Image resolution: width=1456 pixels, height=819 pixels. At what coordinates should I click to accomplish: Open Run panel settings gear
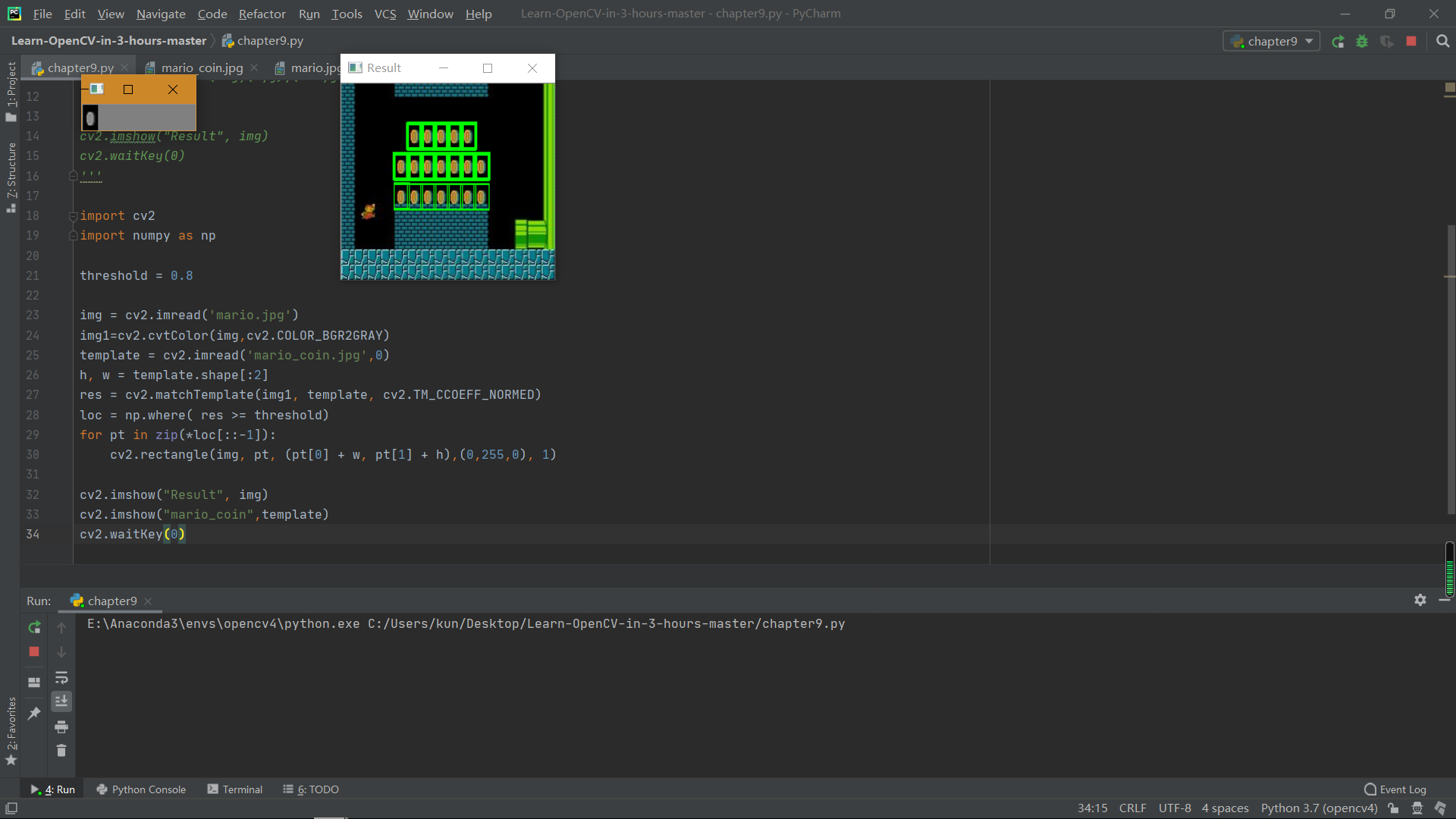click(1420, 600)
